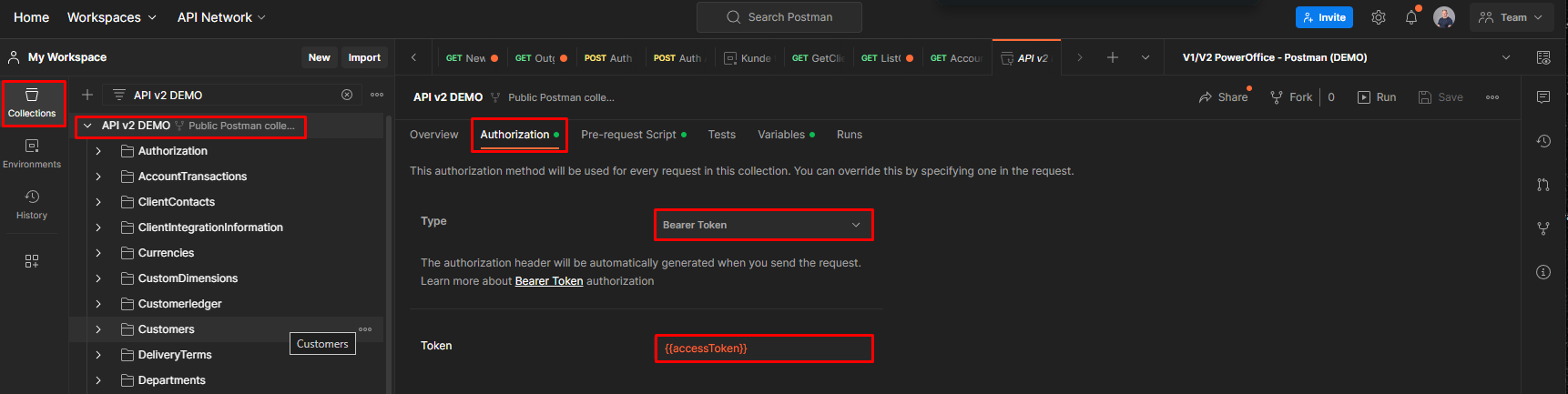Open the notifications bell
This screenshot has width=1568, height=394.
coord(1411,17)
